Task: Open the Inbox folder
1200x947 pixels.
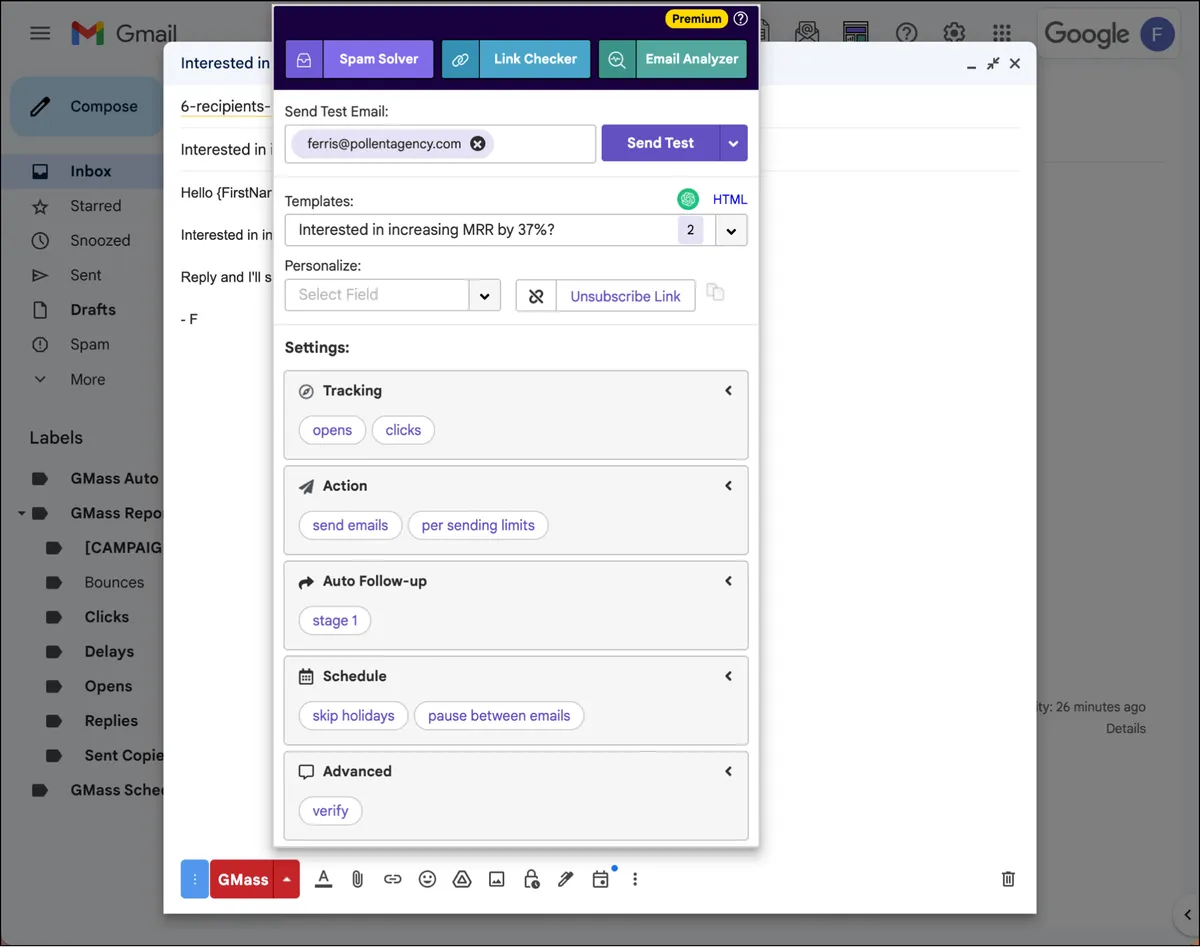Action: tap(90, 171)
